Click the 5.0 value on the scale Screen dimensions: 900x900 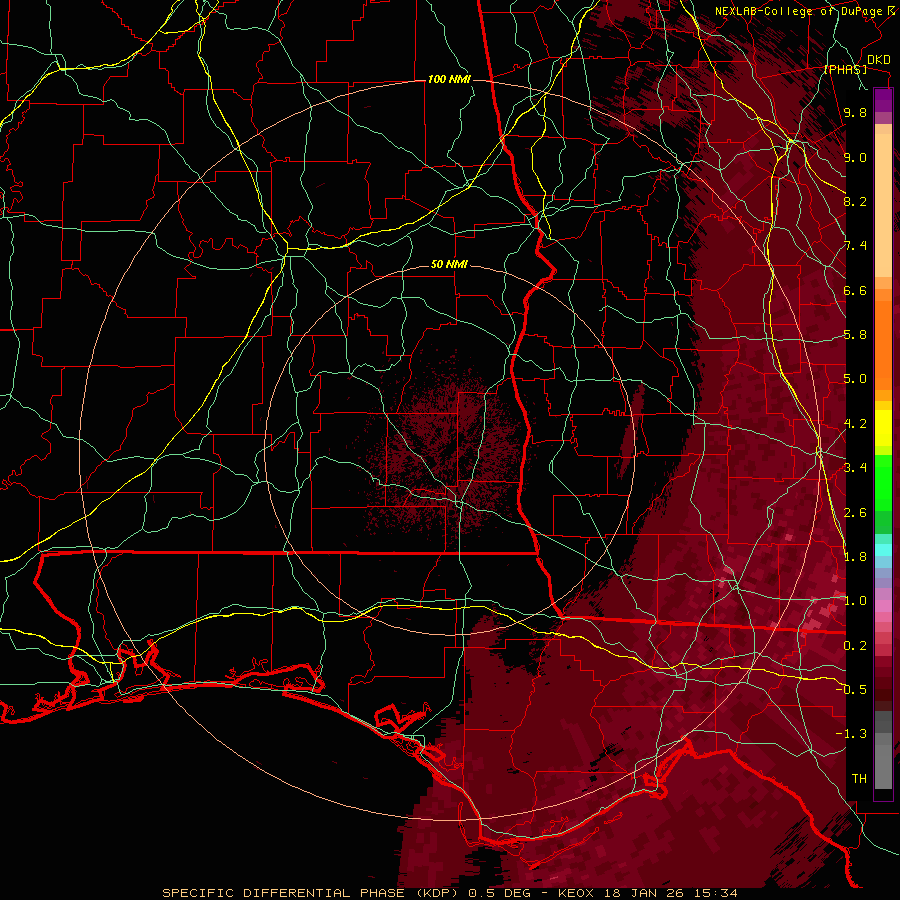[x=855, y=379]
